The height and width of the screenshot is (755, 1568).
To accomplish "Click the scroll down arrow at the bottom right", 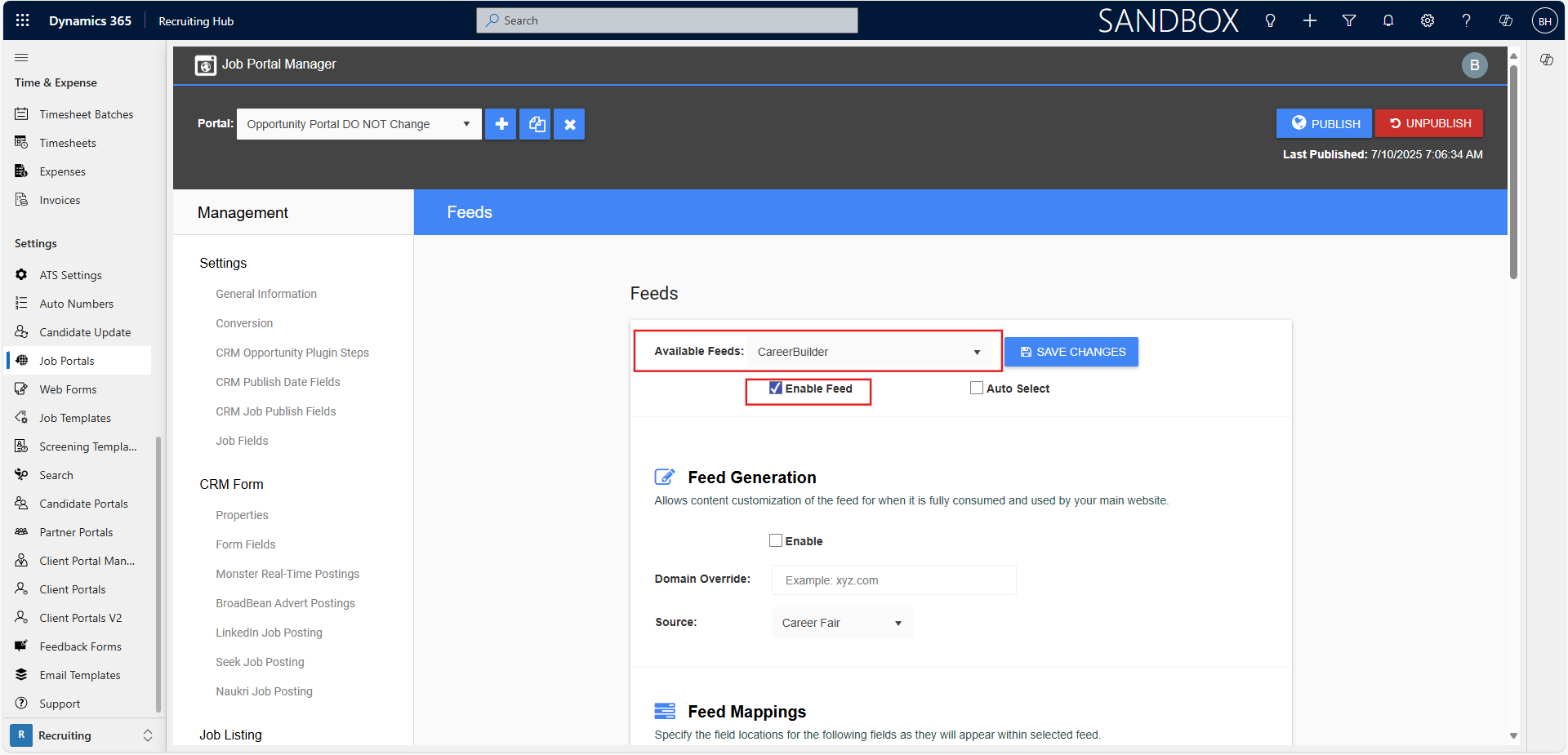I will (x=1513, y=735).
